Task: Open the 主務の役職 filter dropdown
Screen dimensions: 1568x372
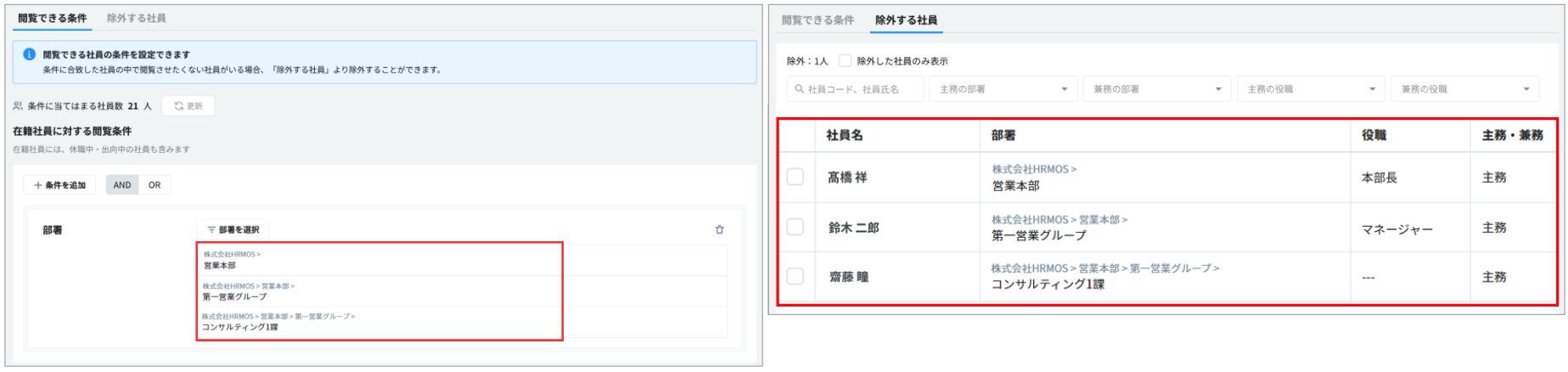Action: click(x=1310, y=89)
